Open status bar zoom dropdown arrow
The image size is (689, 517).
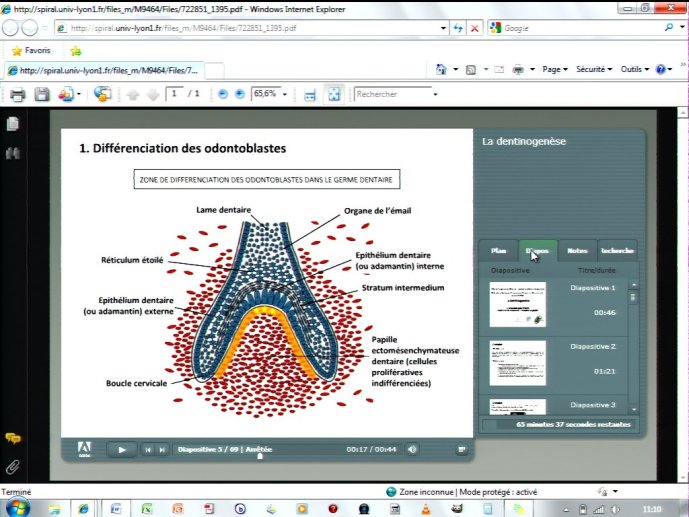tap(615, 492)
